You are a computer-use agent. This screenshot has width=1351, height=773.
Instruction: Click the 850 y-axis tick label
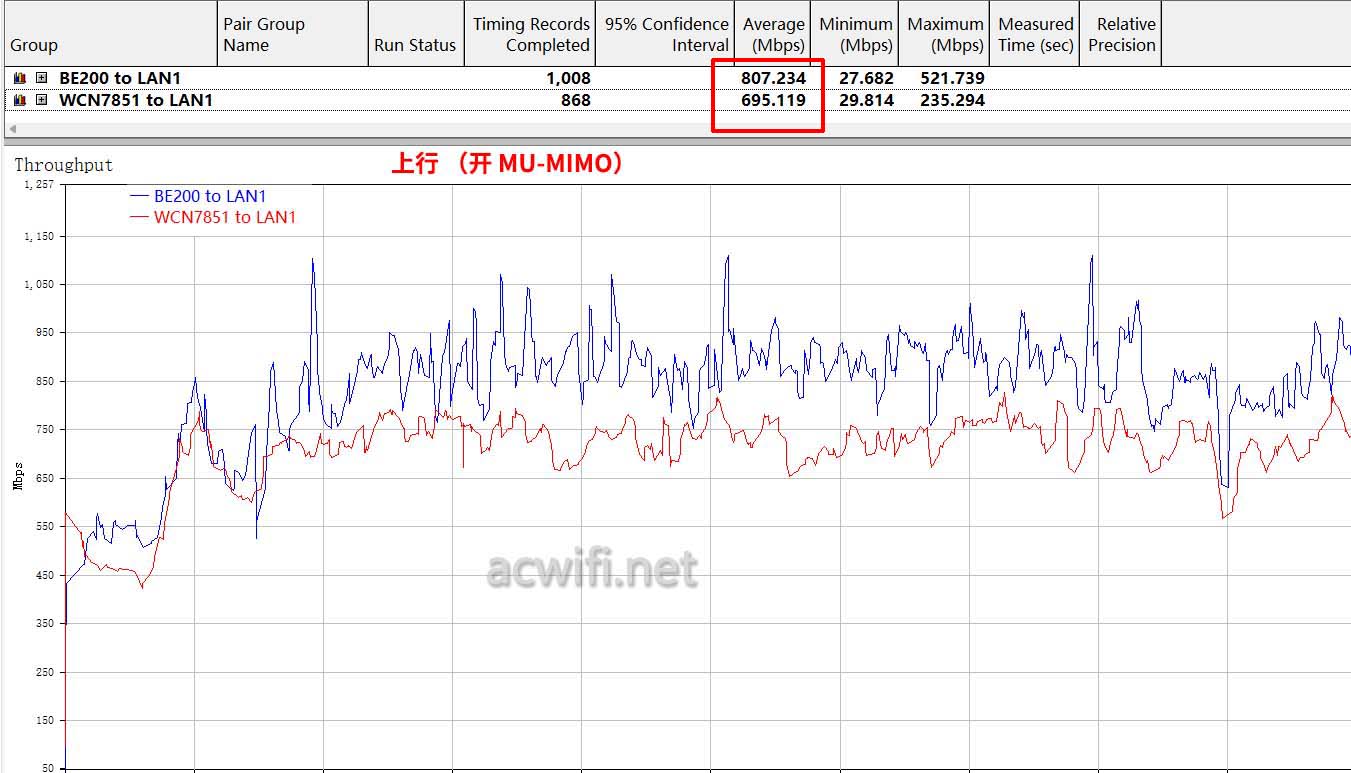45,381
